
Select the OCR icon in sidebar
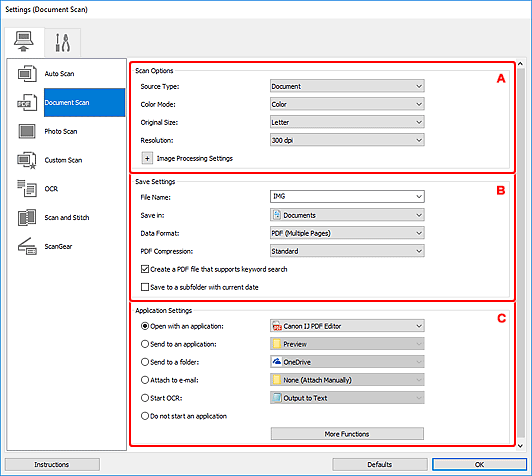click(27, 189)
